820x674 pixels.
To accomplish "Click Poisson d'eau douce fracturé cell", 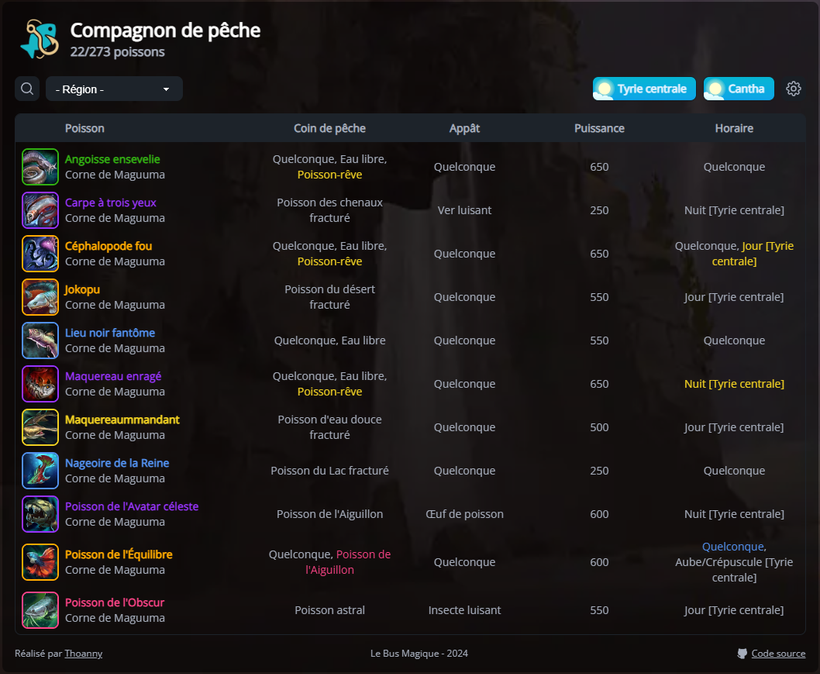I will [329, 427].
